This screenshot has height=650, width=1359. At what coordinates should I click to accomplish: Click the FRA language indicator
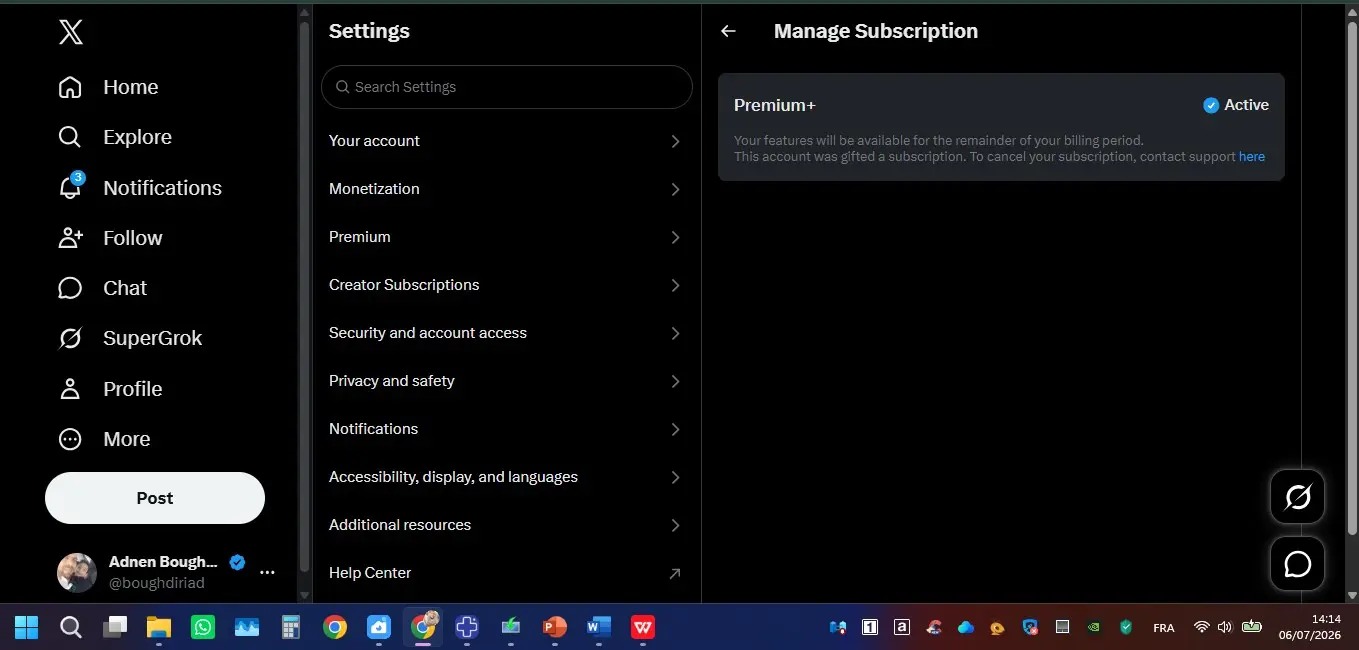1164,628
